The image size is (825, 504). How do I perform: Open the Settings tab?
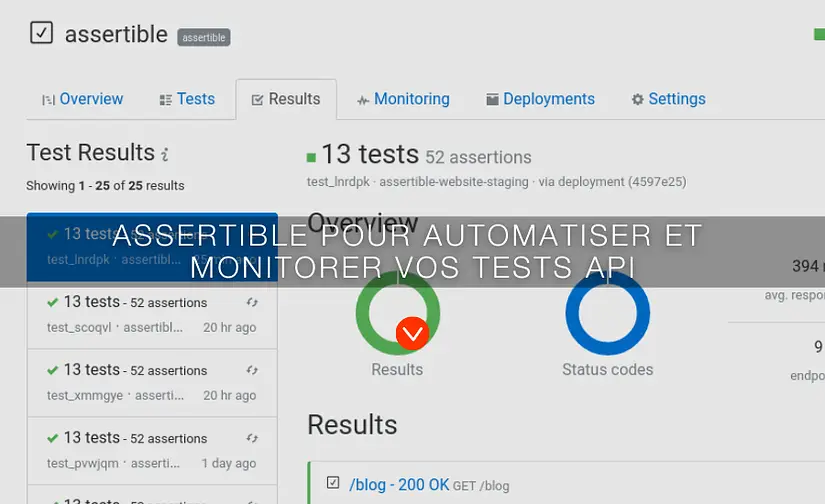[x=669, y=99]
